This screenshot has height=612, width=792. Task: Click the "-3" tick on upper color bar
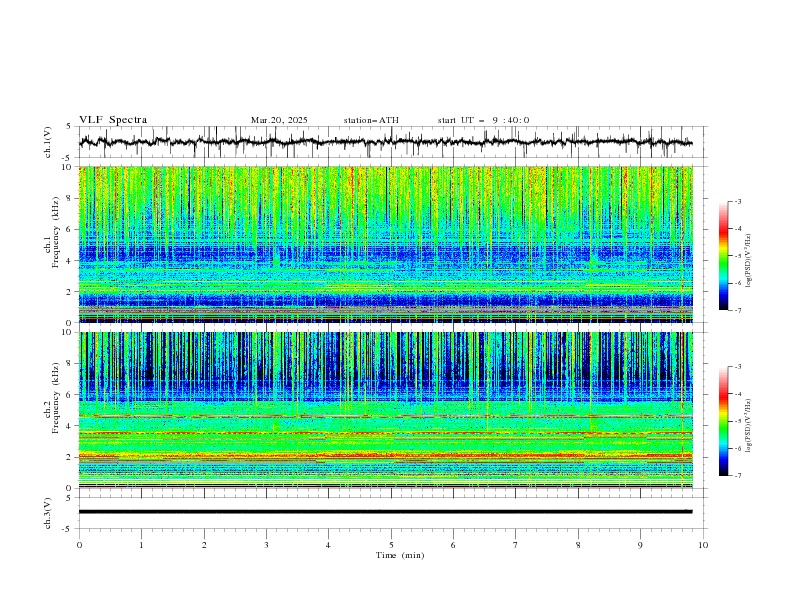(738, 201)
